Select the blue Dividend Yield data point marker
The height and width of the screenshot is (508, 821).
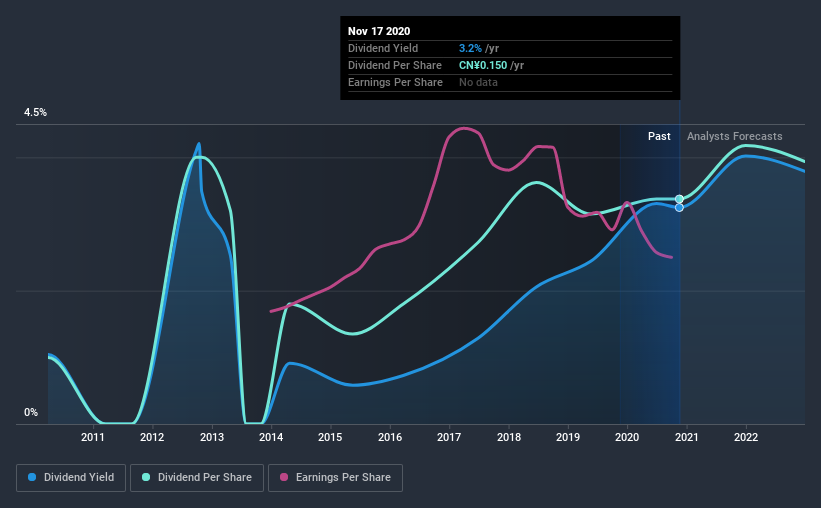tap(679, 207)
